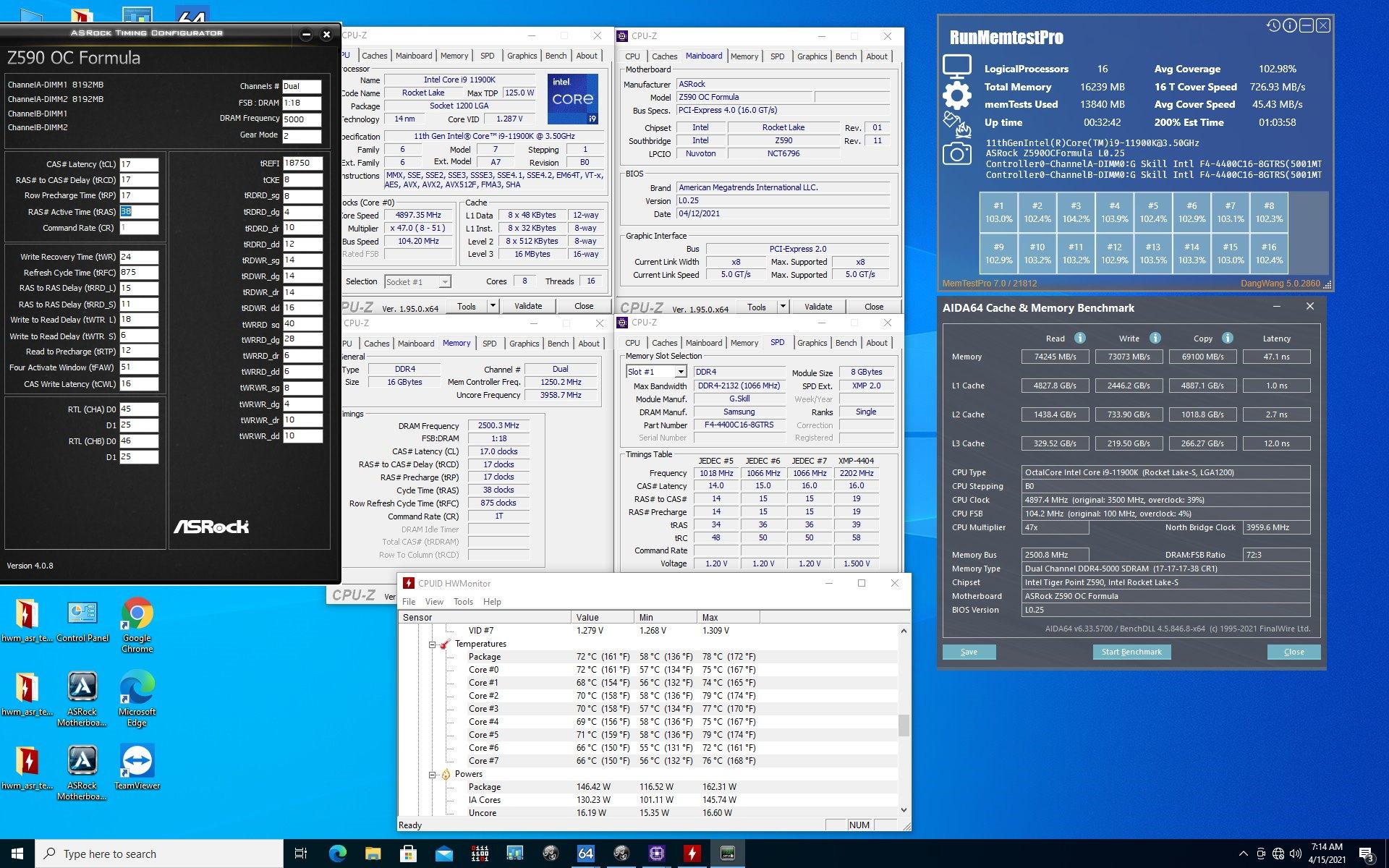
Task: Click the monitor icon in RunMemtestPro
Action: coord(956,67)
